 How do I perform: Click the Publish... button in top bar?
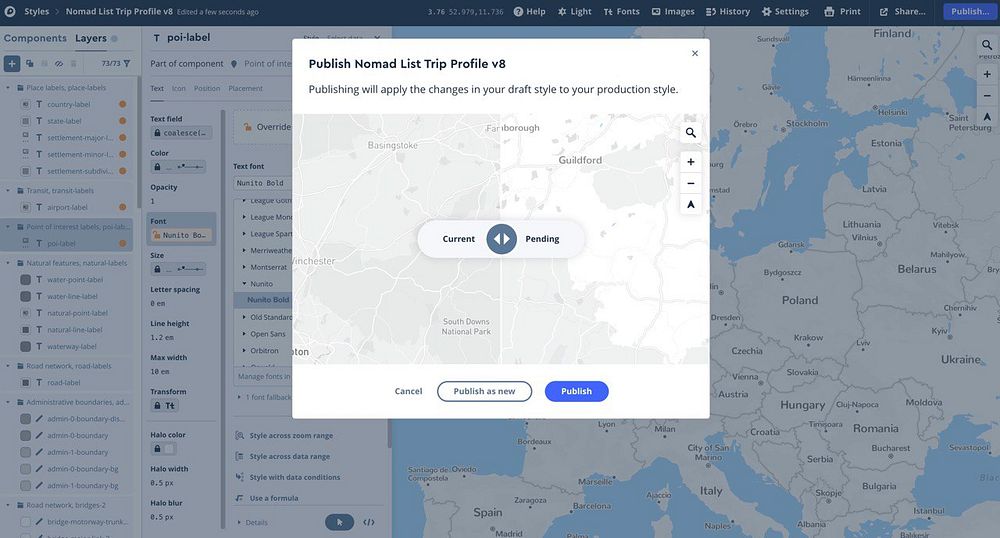[969, 11]
